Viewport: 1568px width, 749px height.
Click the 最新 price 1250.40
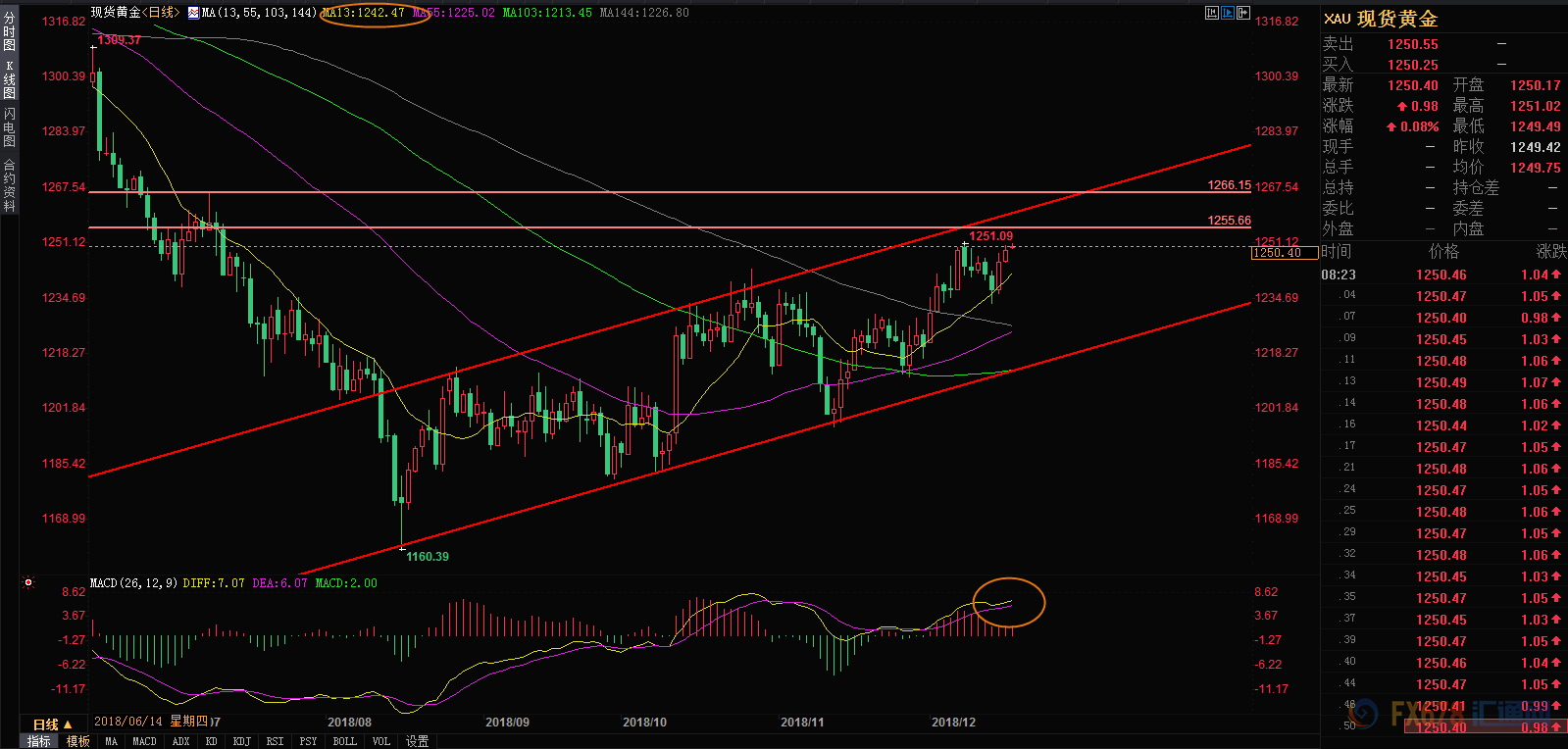[1413, 85]
